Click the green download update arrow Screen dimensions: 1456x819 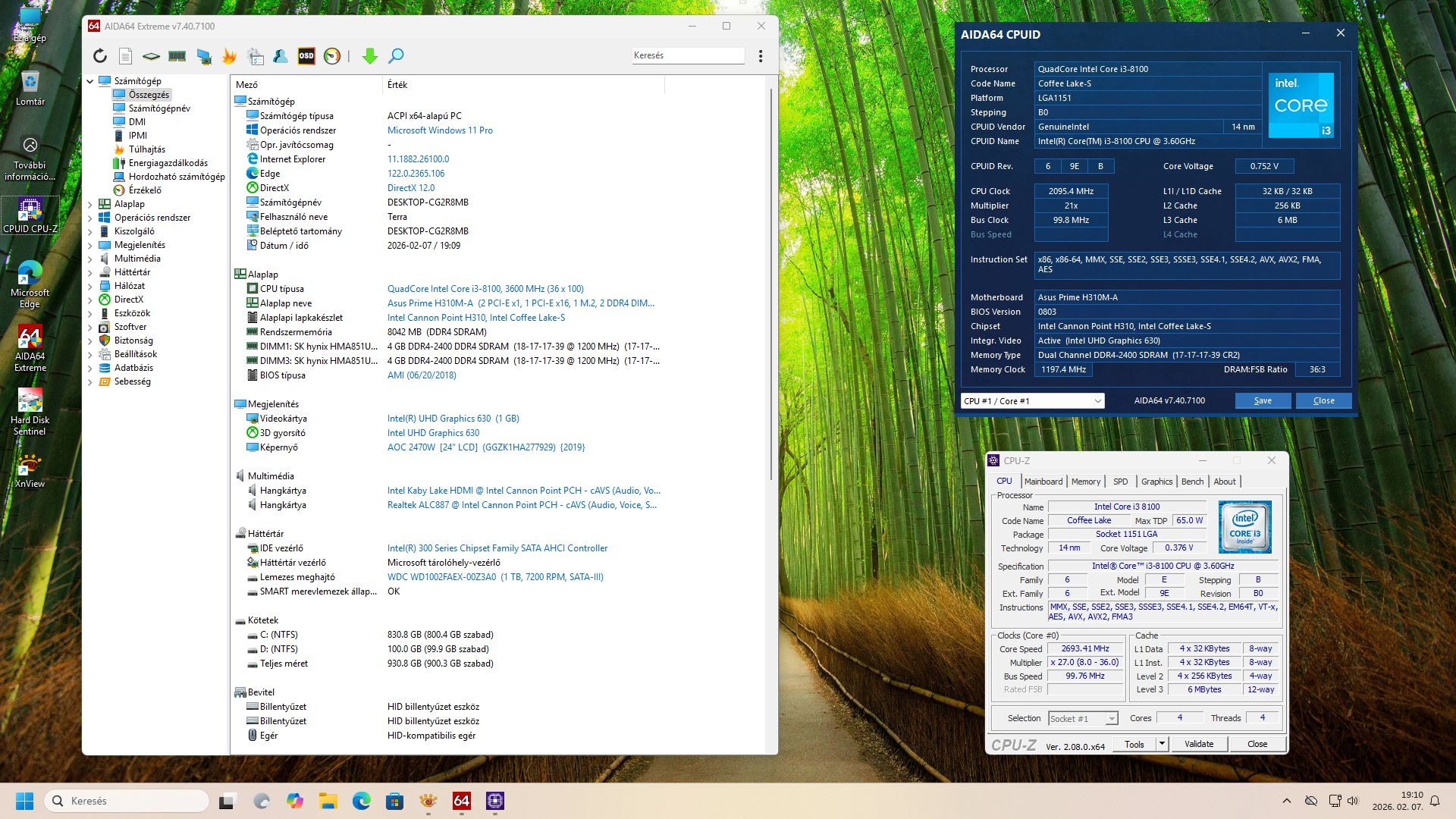click(370, 55)
